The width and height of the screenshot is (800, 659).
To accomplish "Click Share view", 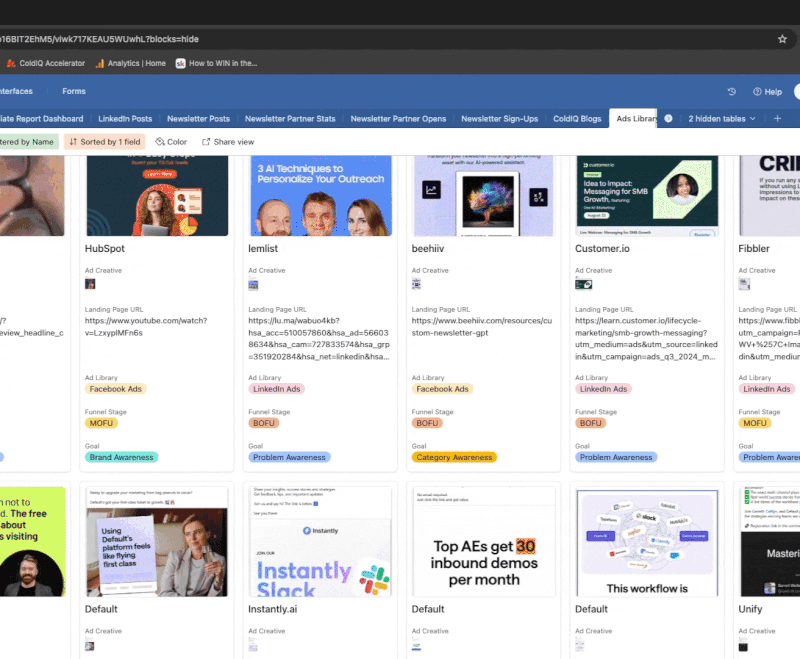I will click(228, 142).
